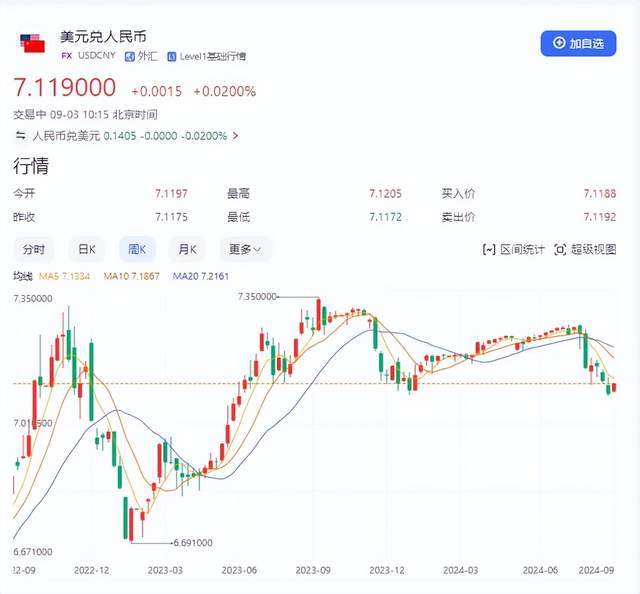Click the MA20 7.2161 indicator label
This screenshot has height=594, width=640.
point(200,276)
